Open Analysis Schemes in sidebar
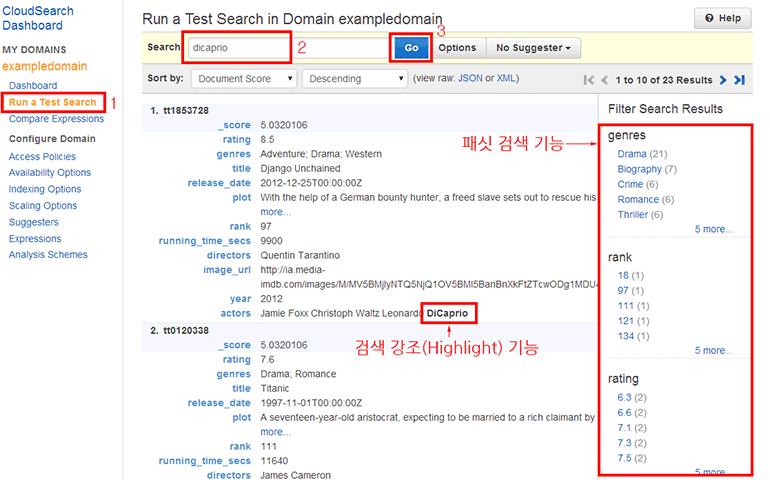 tap(48, 254)
